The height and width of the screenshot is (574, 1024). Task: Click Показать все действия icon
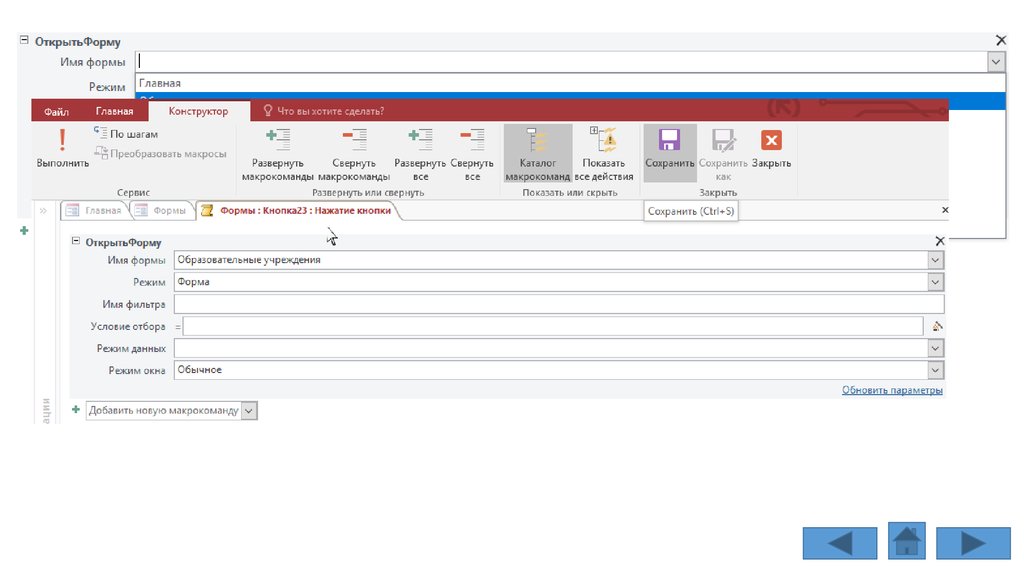[x=604, y=140]
